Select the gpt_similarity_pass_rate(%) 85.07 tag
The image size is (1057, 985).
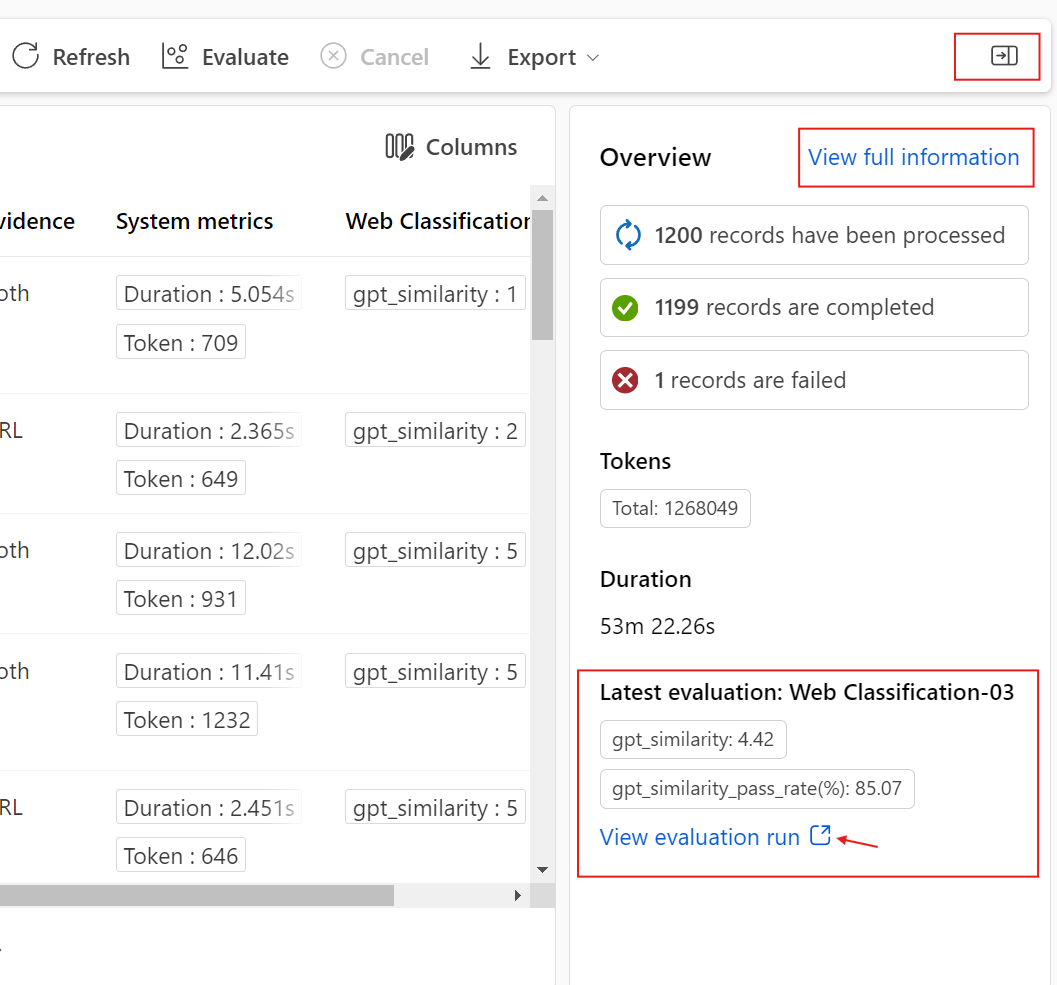point(757,789)
